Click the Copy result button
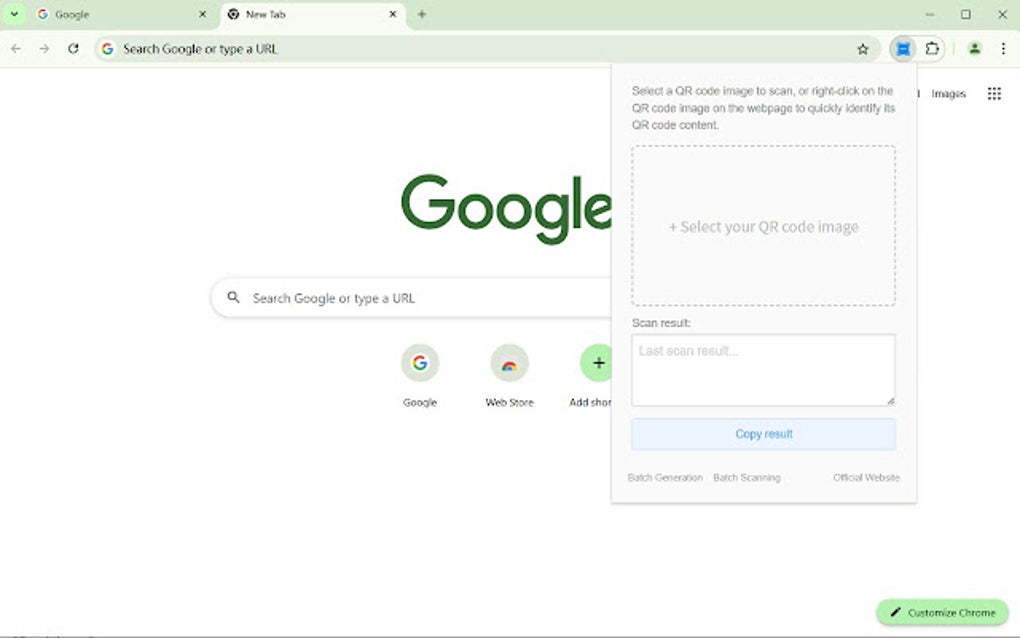This screenshot has width=1020, height=638. 763,433
